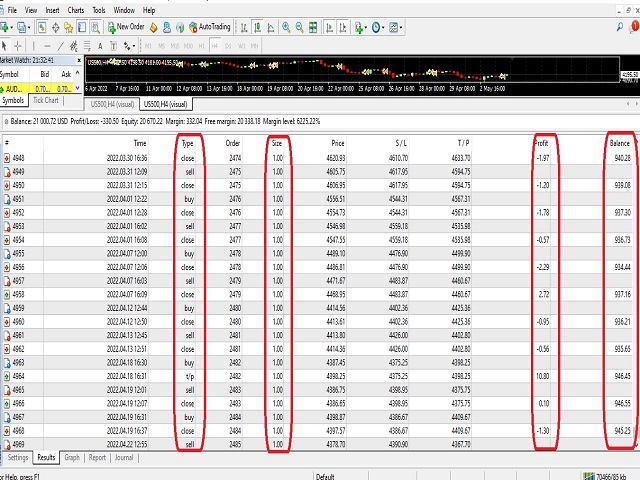Expand the Profiles dropdown arrow
640x480 pixels.
29,28
